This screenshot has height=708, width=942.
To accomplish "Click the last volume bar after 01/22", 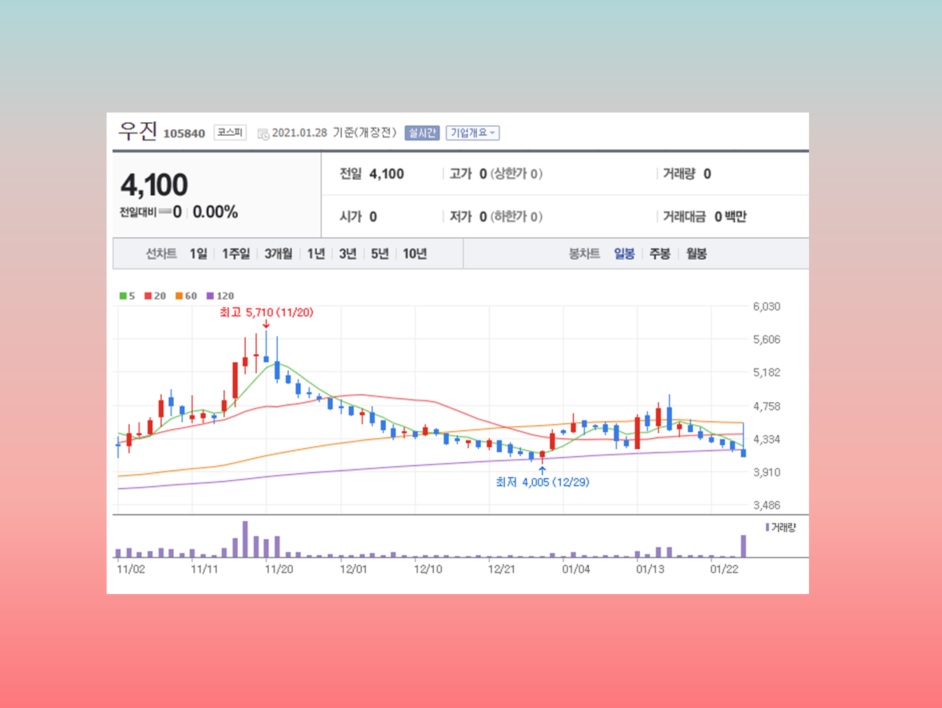I will tap(744, 546).
